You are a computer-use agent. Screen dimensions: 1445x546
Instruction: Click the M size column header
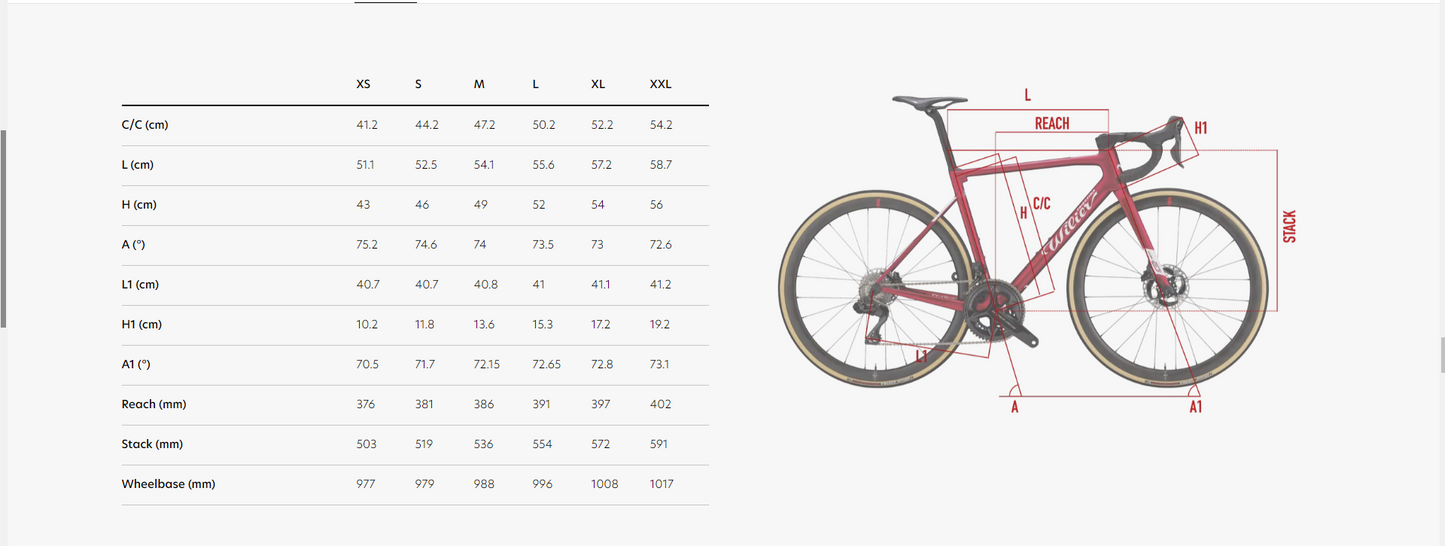(x=479, y=85)
